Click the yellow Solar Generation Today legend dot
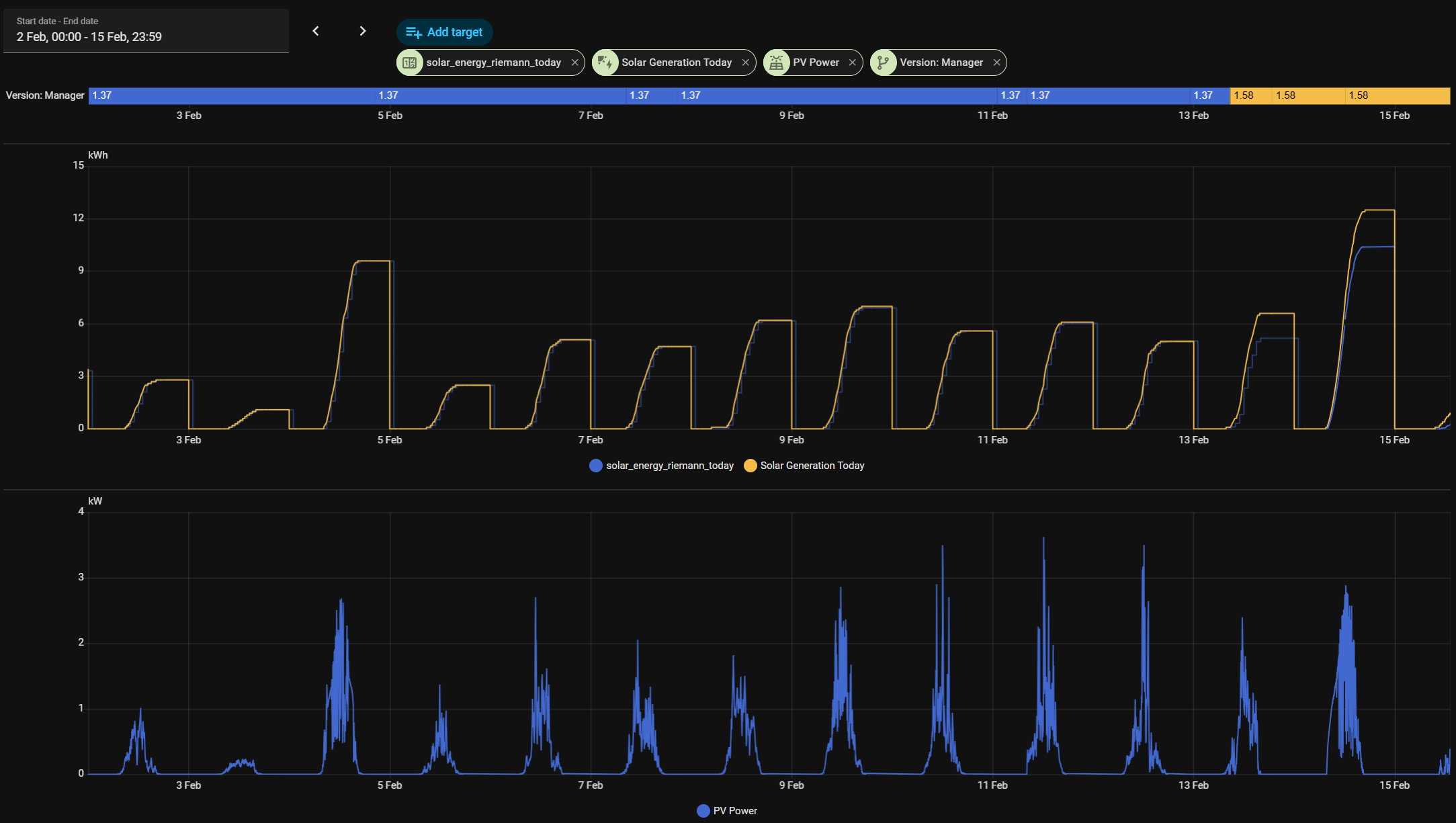The height and width of the screenshot is (823, 1456). pos(750,466)
